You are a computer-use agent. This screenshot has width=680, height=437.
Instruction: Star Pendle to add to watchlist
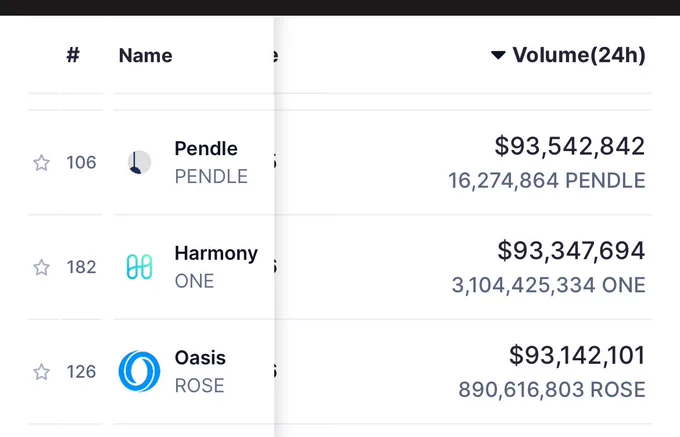42,163
